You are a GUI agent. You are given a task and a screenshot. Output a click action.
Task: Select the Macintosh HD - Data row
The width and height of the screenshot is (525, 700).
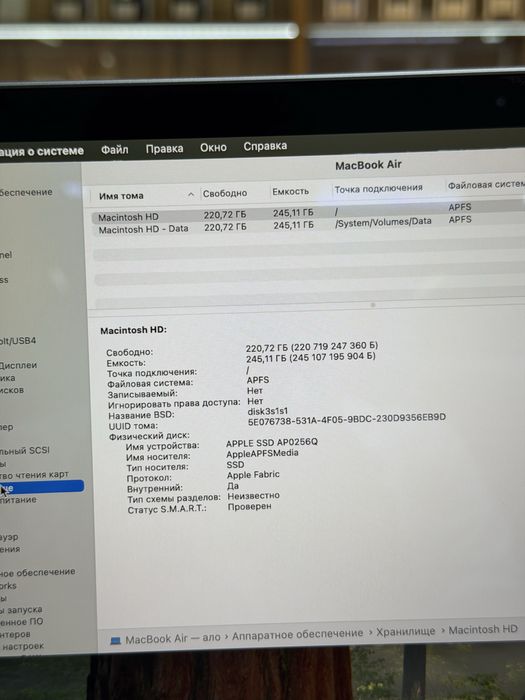308,225
